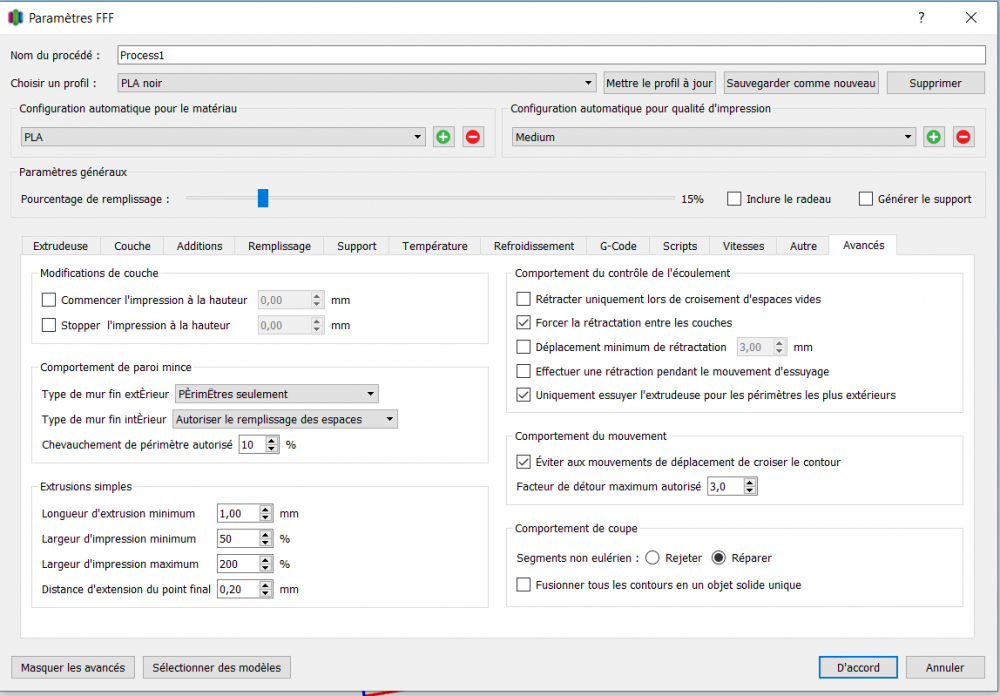Click the green add print quality icon
The image size is (1000, 696).
point(934,137)
